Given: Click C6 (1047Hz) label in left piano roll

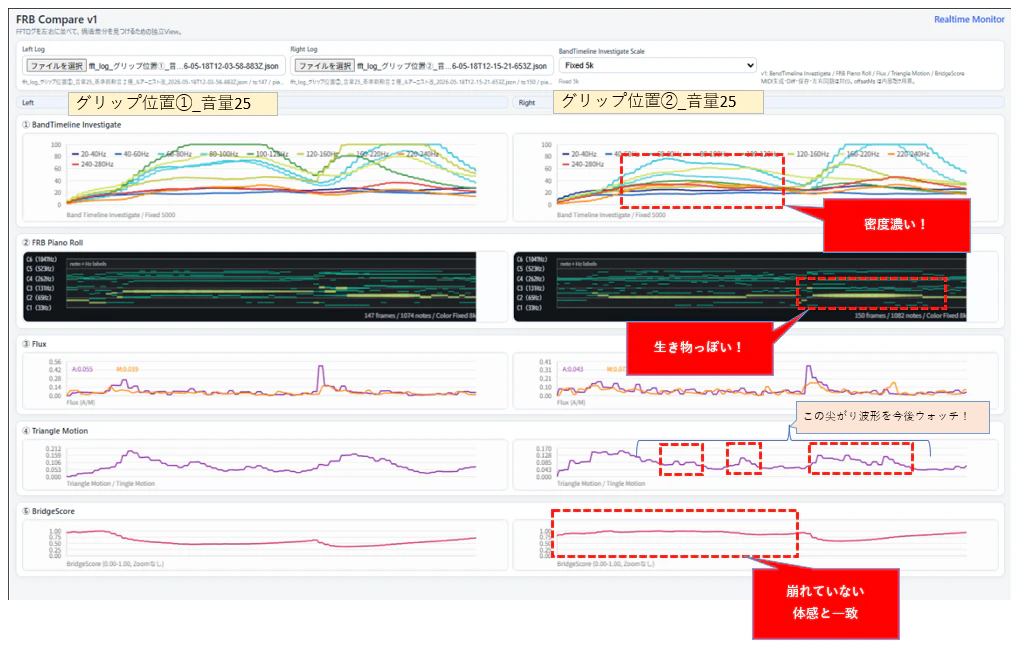Looking at the screenshot, I should pos(41,260).
